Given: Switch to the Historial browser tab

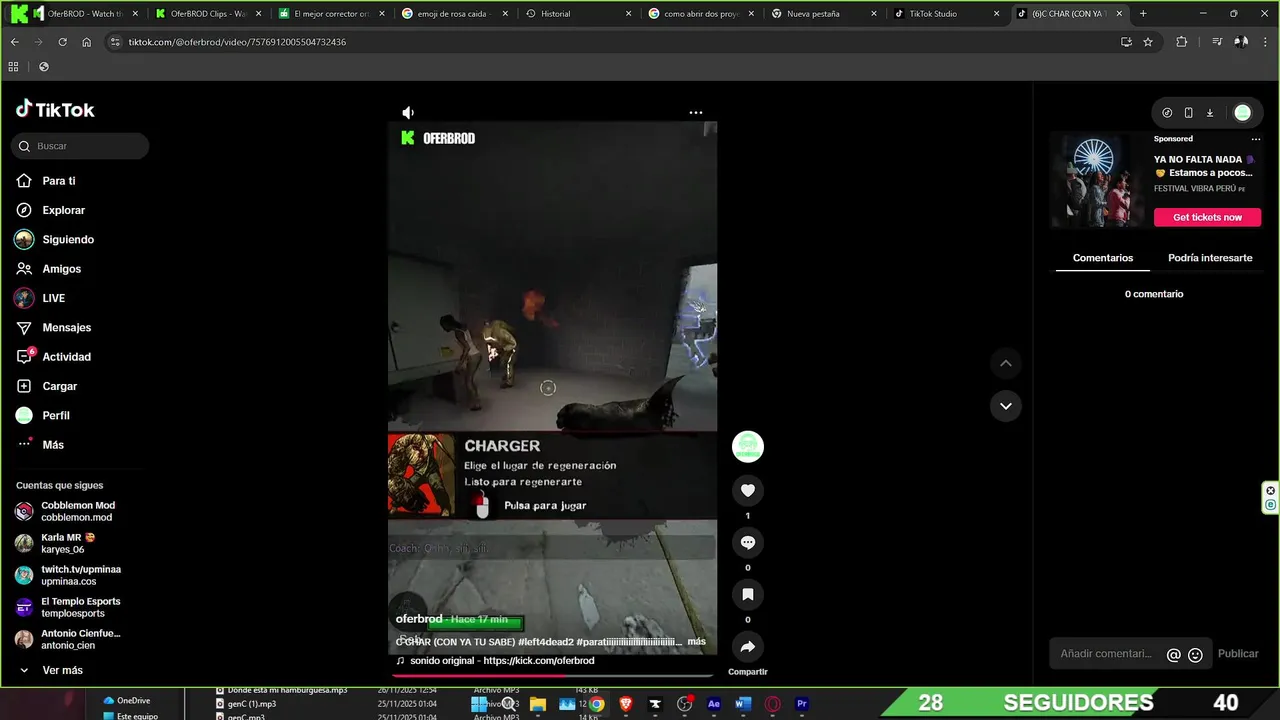Looking at the screenshot, I should 578,14.
